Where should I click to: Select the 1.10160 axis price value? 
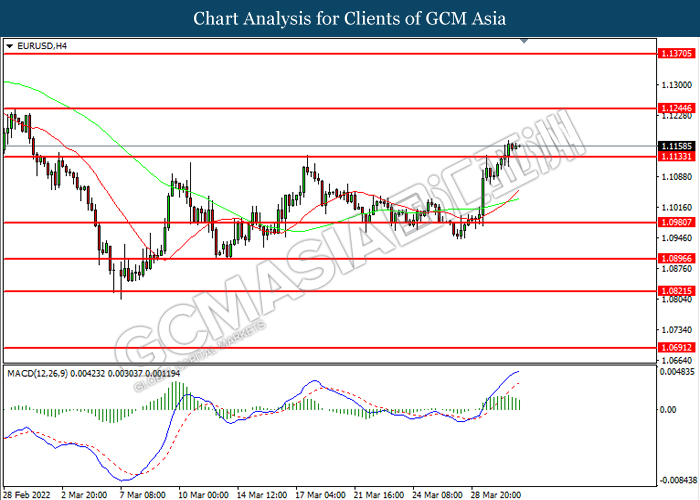pos(676,208)
